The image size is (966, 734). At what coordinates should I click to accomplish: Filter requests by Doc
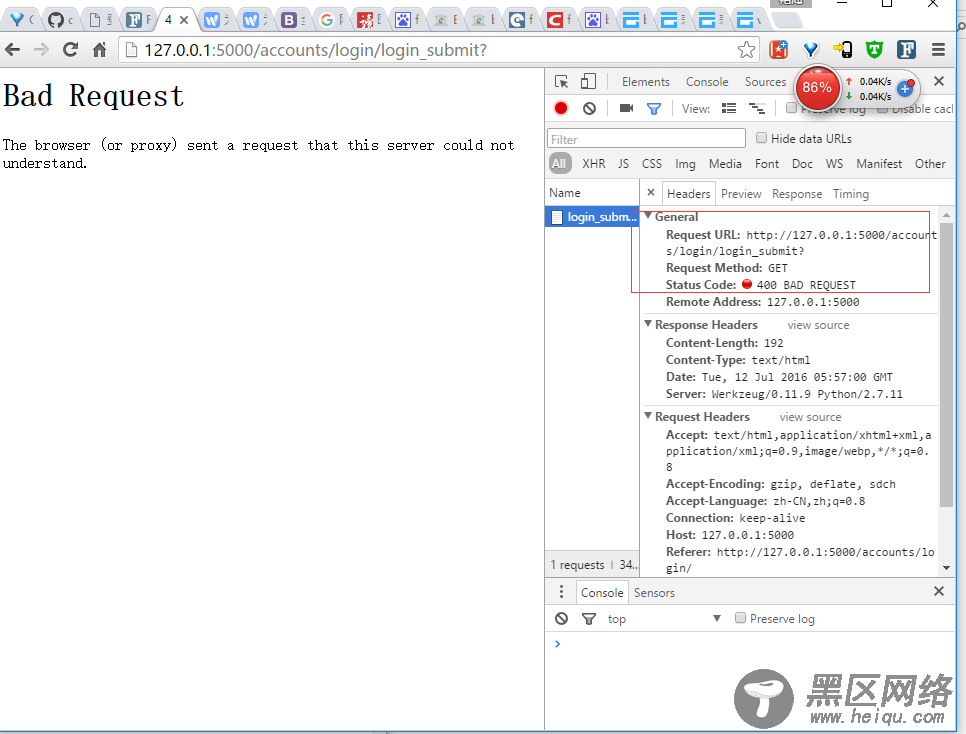point(802,163)
